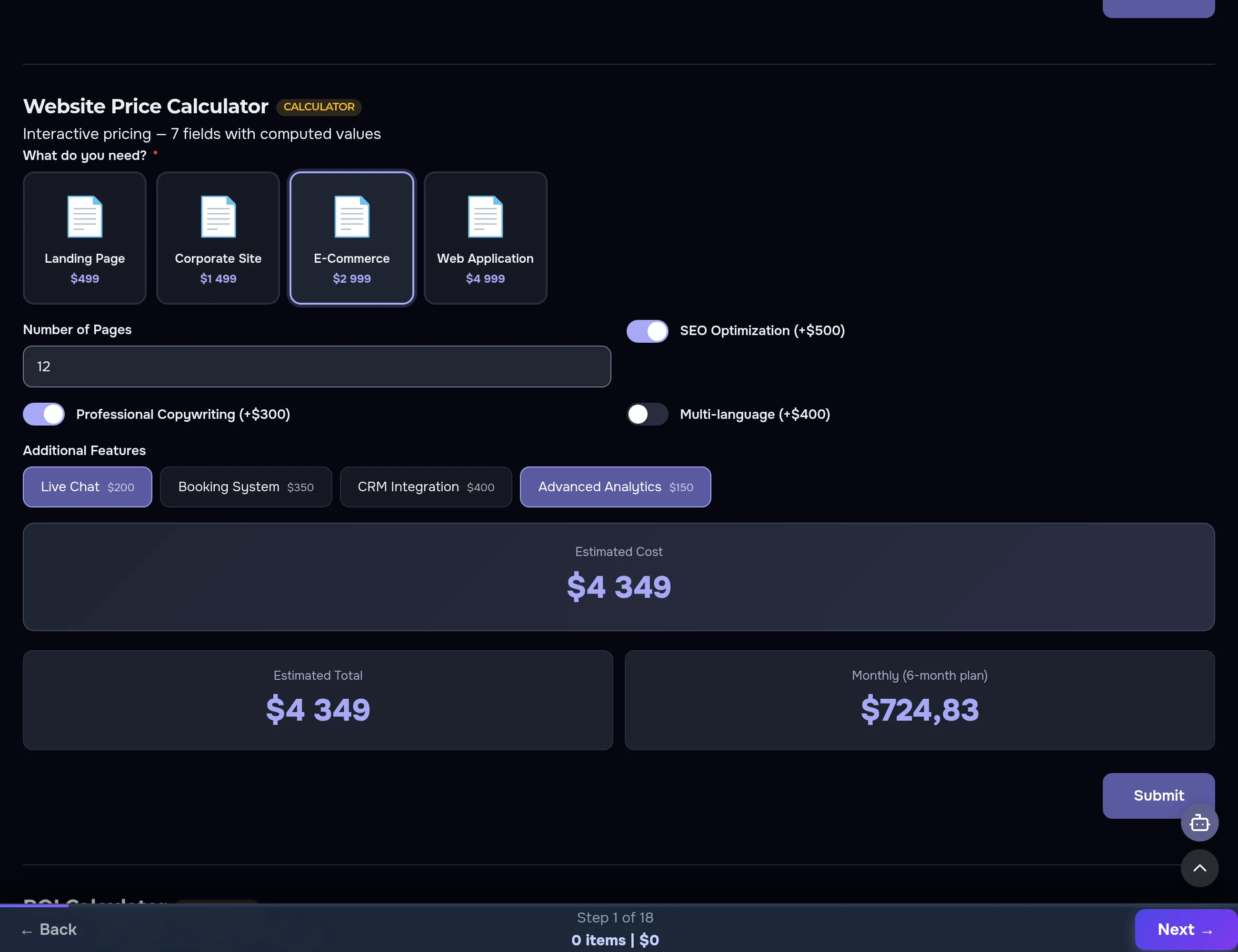Click the Web Application $4 999 price
Screen dimensions: 1238x952
click(x=485, y=278)
